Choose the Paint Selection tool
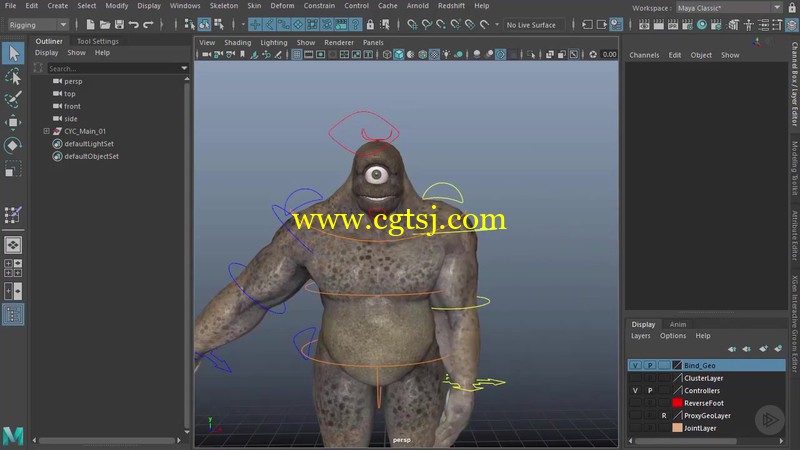Viewport: 800px width, 450px height. 13,99
